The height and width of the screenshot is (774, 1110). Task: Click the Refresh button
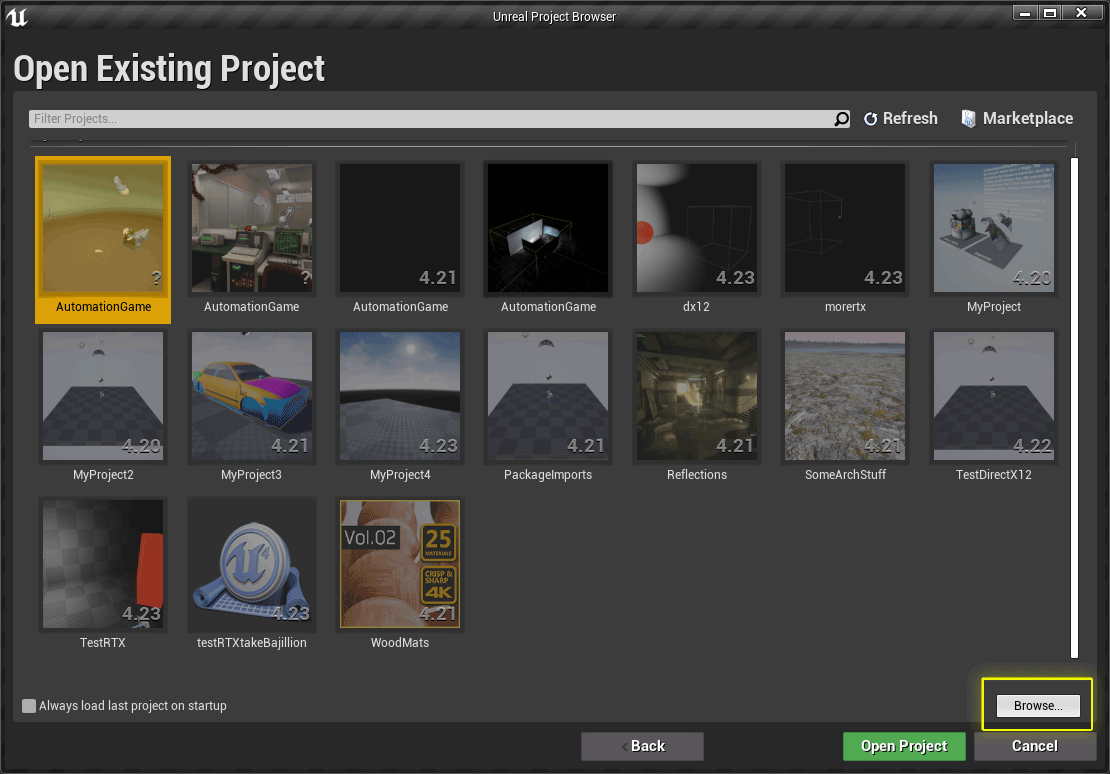(900, 119)
